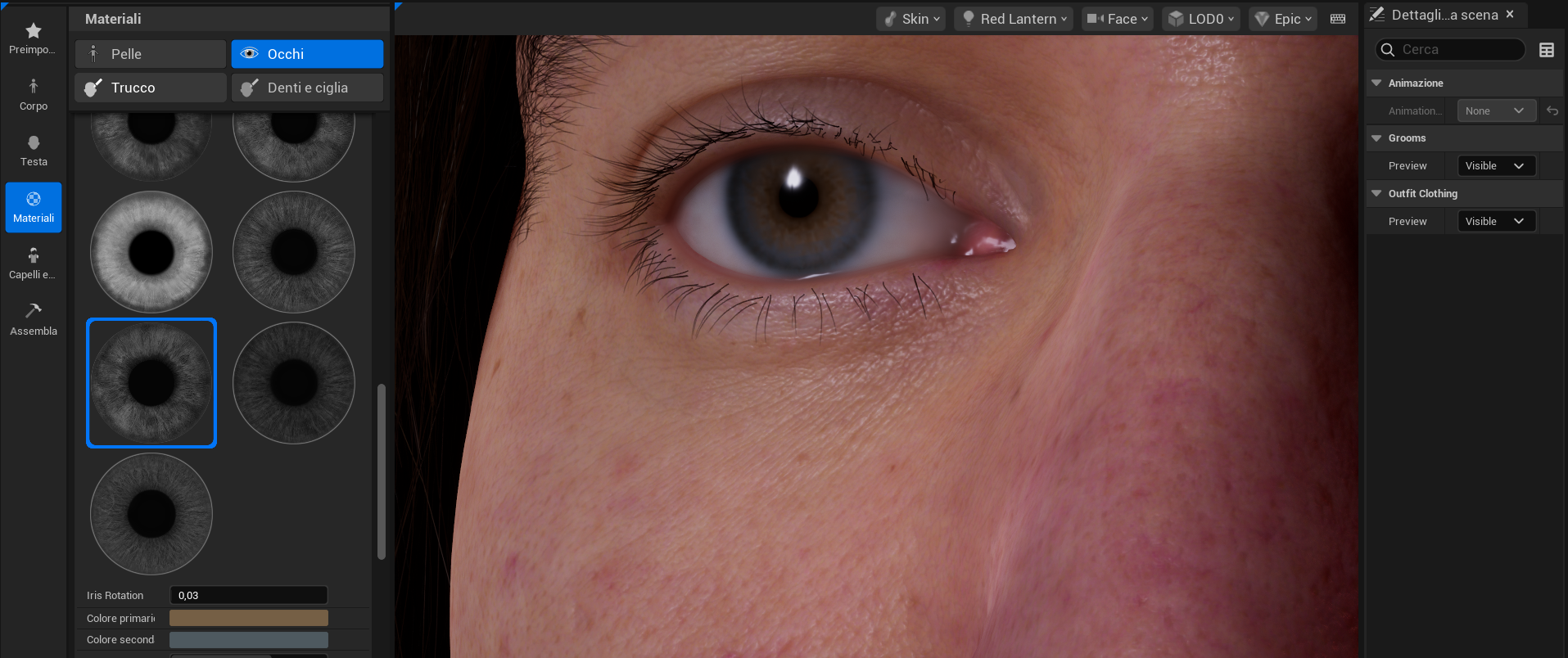
Task: Select the Corpo sidebar icon
Action: pyautogui.click(x=34, y=95)
